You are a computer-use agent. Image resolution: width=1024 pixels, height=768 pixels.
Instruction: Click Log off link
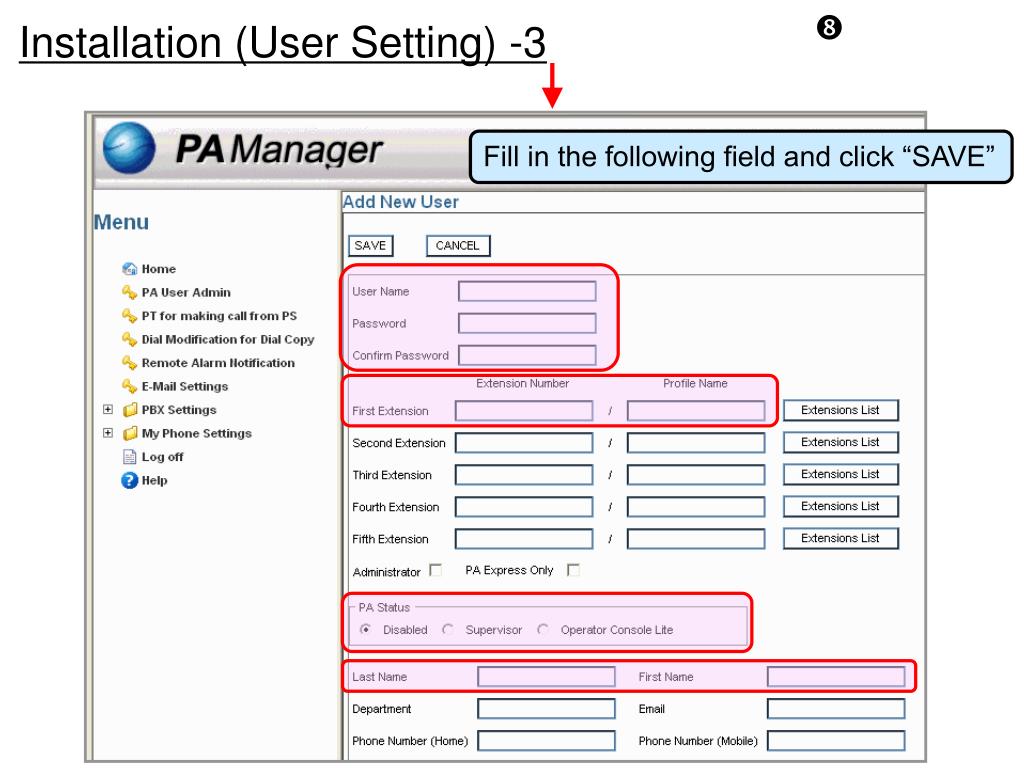163,456
